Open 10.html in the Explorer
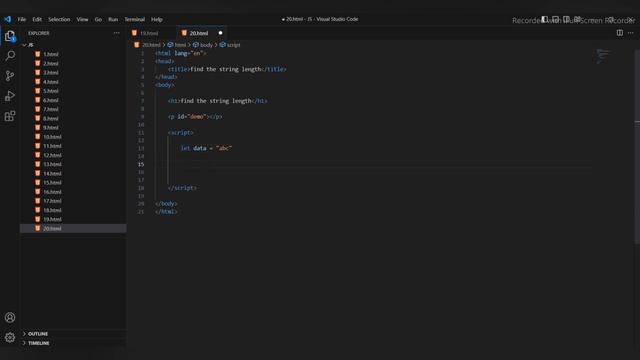Viewport: 640px width, 360px height. click(x=73, y=137)
